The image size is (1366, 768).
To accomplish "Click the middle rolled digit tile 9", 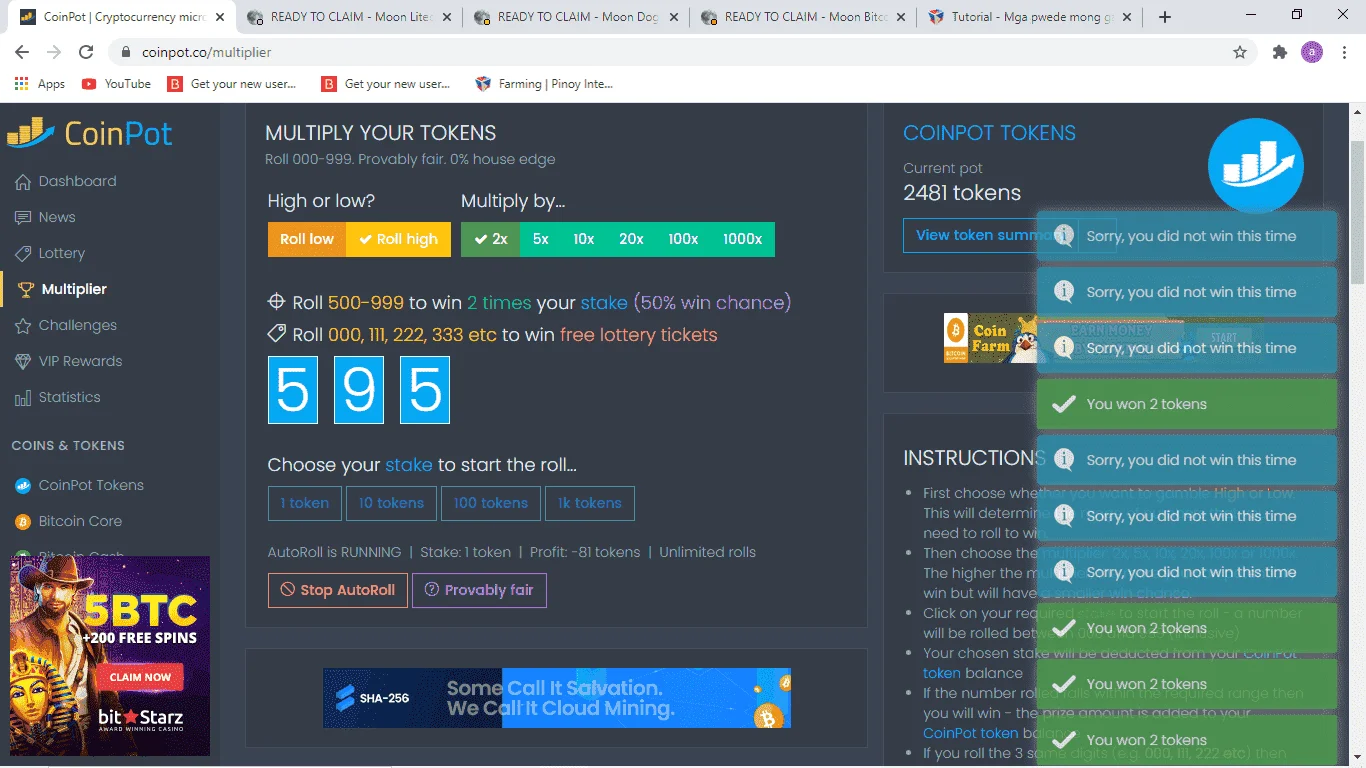I will click(359, 390).
